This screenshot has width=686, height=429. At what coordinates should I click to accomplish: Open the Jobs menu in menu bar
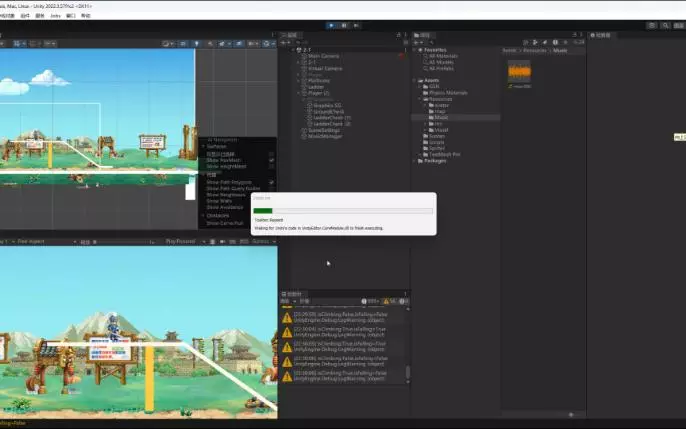point(56,16)
